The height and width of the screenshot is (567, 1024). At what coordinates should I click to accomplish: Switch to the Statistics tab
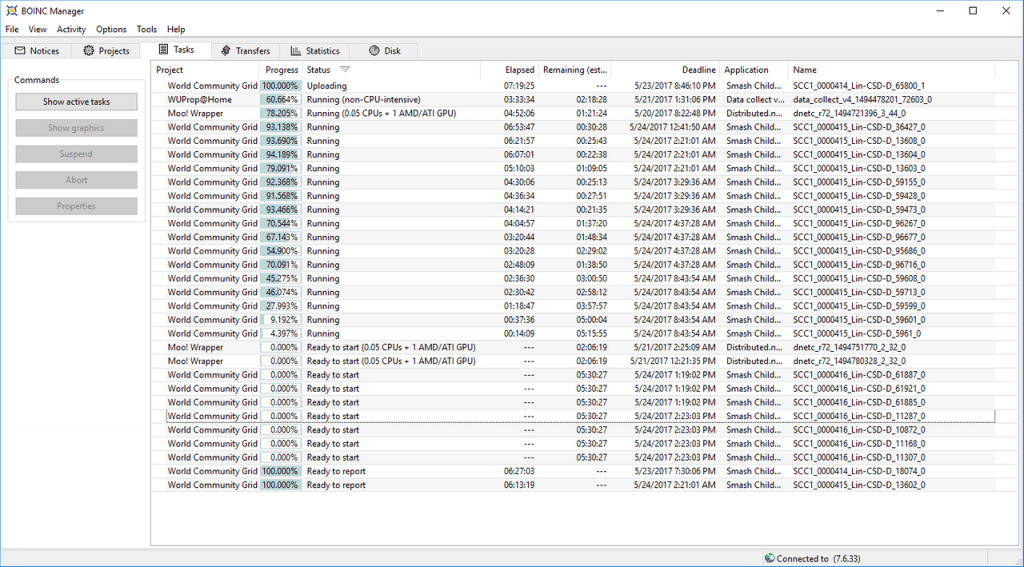pos(315,51)
